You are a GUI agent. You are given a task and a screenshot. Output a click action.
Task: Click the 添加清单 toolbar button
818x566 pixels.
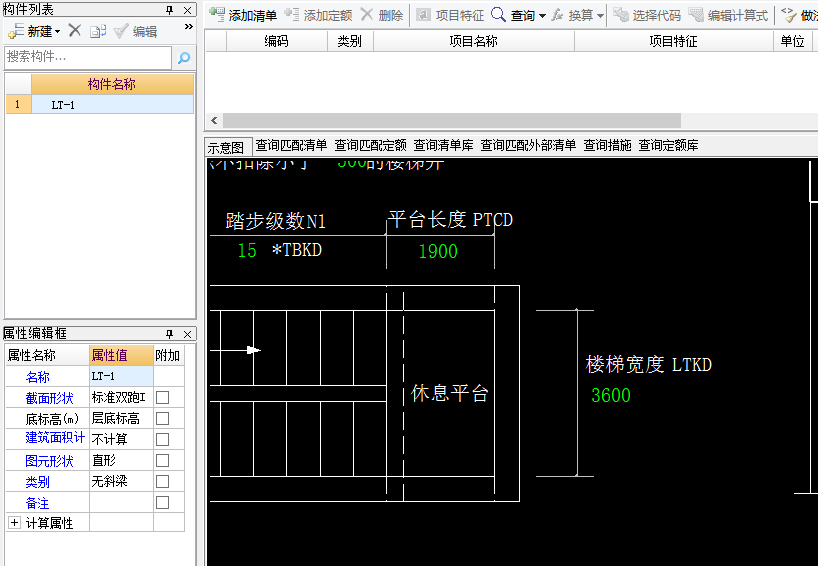click(243, 15)
